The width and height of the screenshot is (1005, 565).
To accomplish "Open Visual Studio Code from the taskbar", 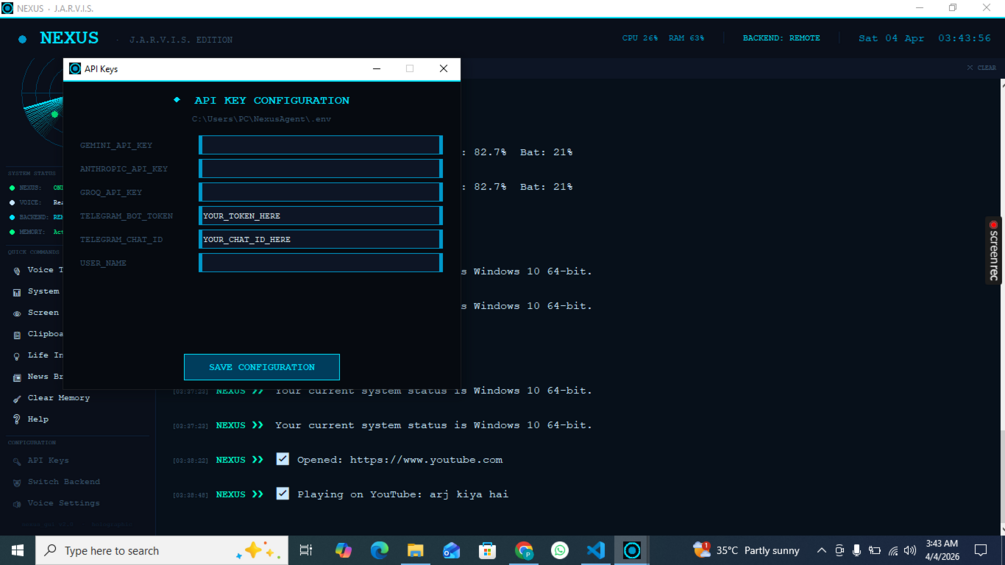I will click(595, 550).
